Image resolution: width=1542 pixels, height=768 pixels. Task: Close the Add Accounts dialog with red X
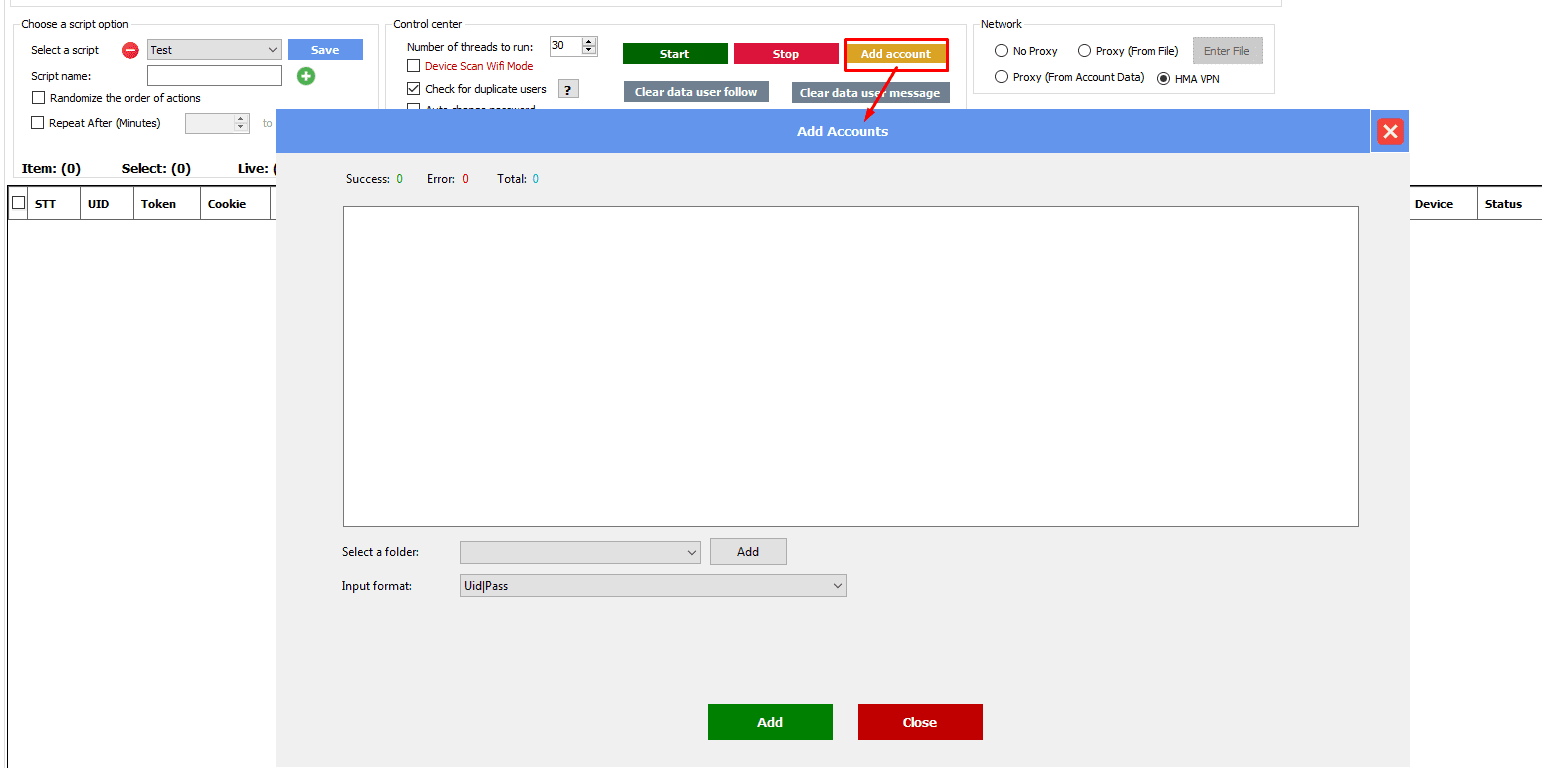click(x=1389, y=131)
